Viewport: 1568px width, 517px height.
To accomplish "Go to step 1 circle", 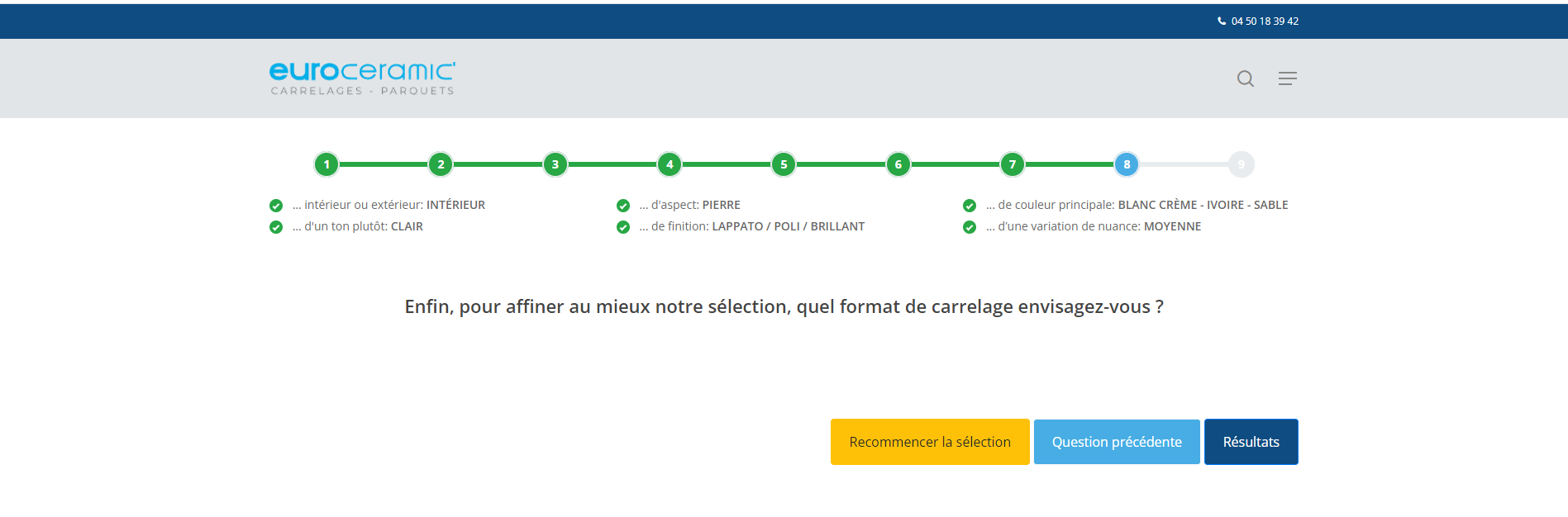I will pos(326,164).
